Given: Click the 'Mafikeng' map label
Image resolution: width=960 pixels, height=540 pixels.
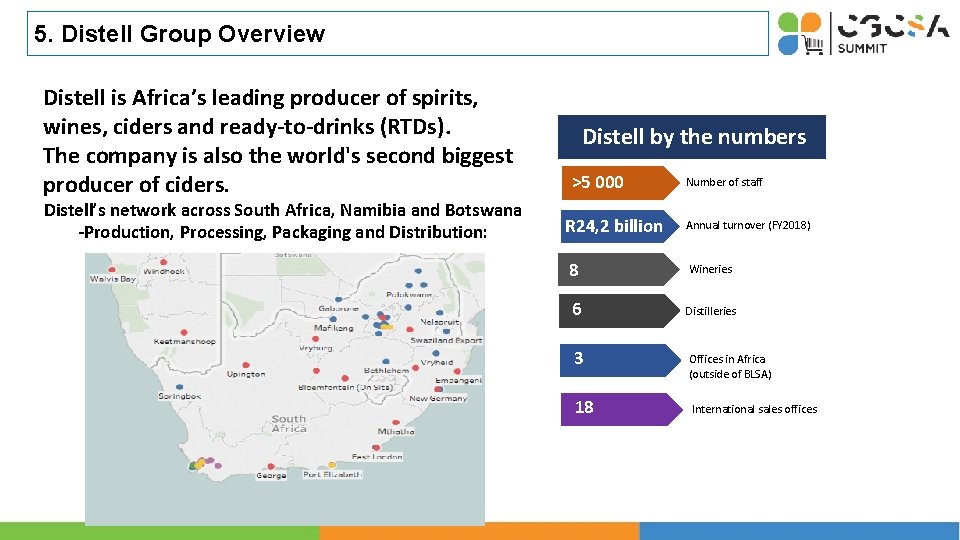Looking at the screenshot, I should click(334, 328).
